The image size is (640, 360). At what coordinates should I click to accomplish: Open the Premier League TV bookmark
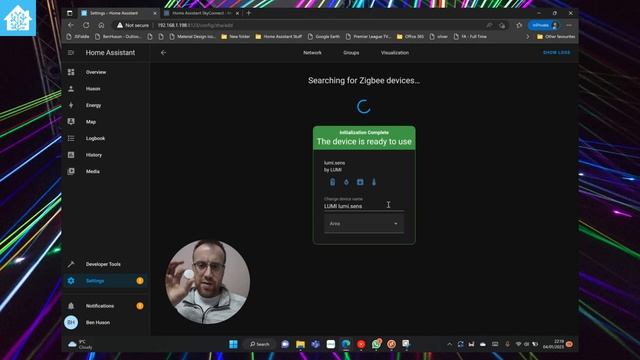[368, 36]
